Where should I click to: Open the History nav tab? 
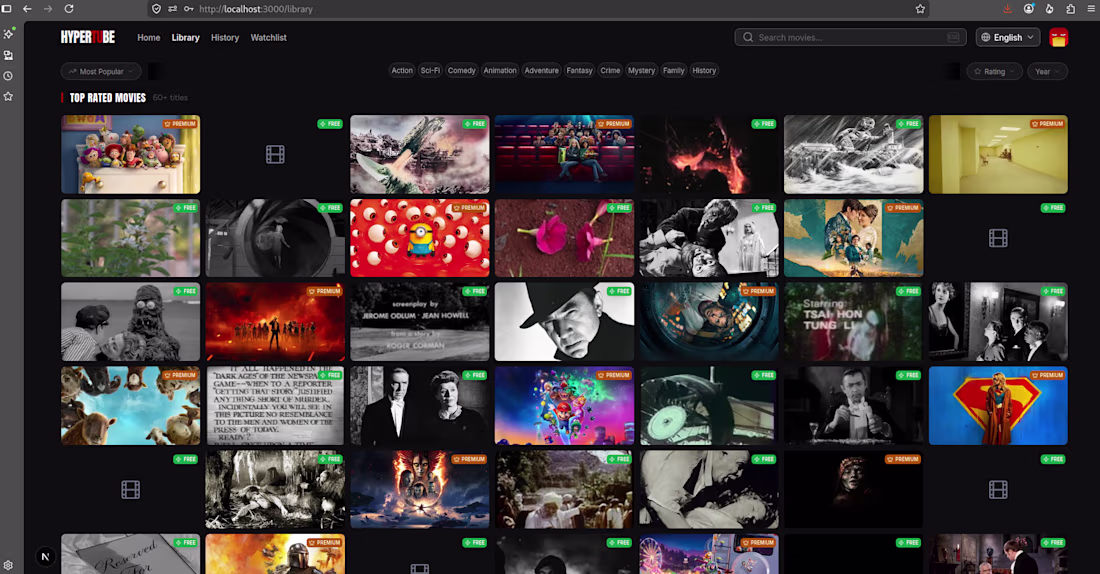[x=225, y=37]
